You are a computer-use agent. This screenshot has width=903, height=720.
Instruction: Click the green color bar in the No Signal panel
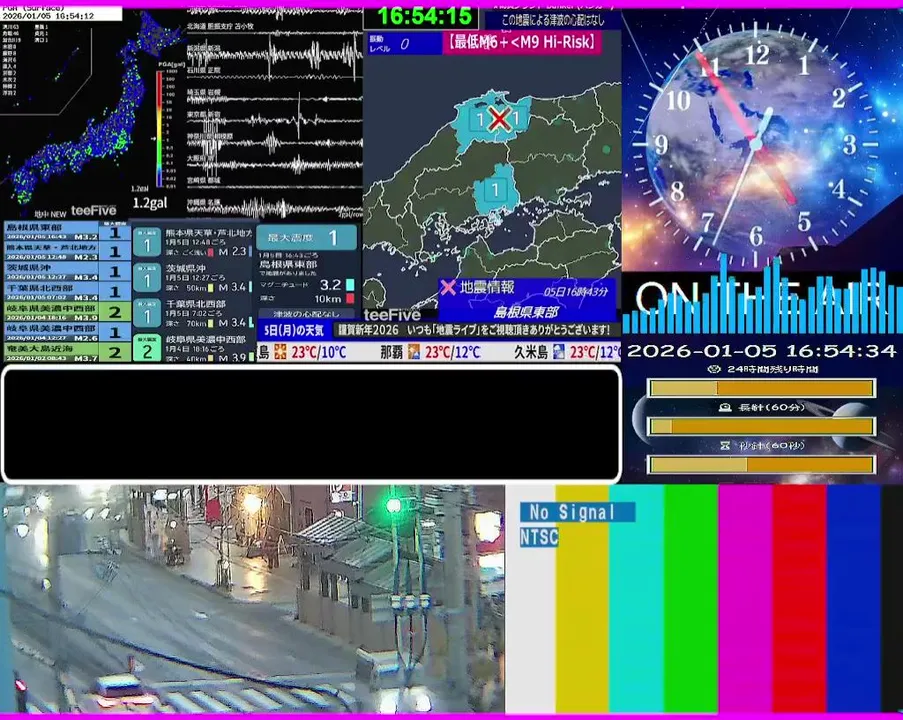[691, 599]
